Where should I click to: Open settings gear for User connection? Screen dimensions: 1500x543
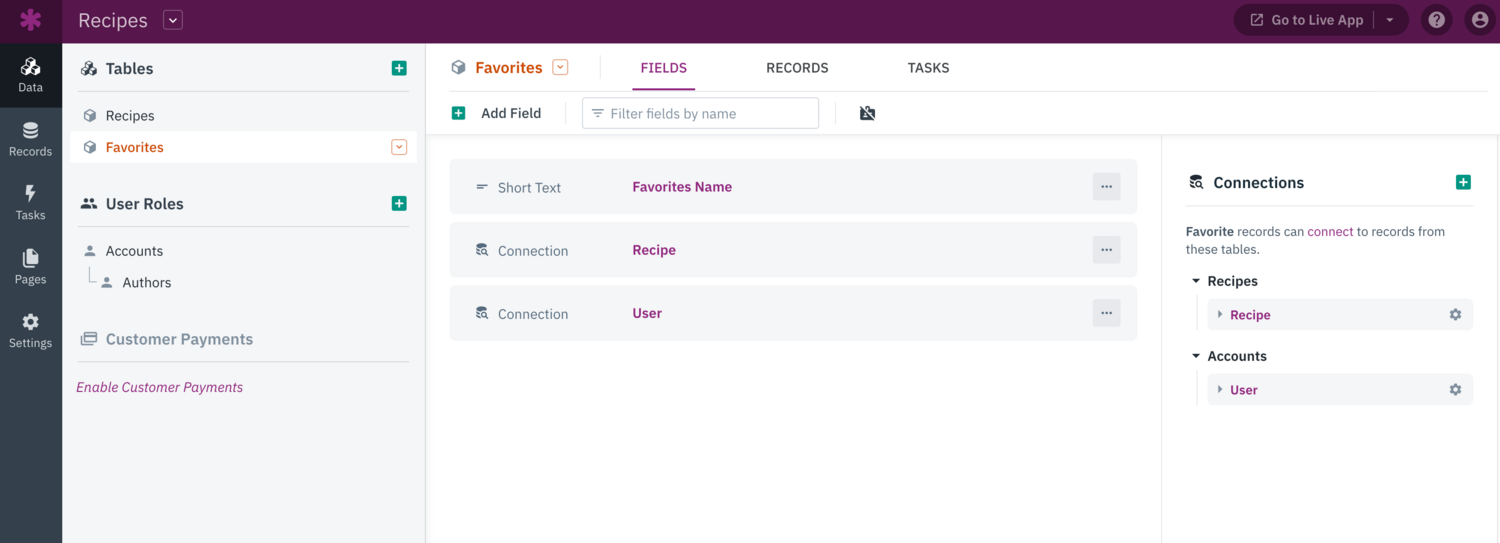click(1455, 389)
